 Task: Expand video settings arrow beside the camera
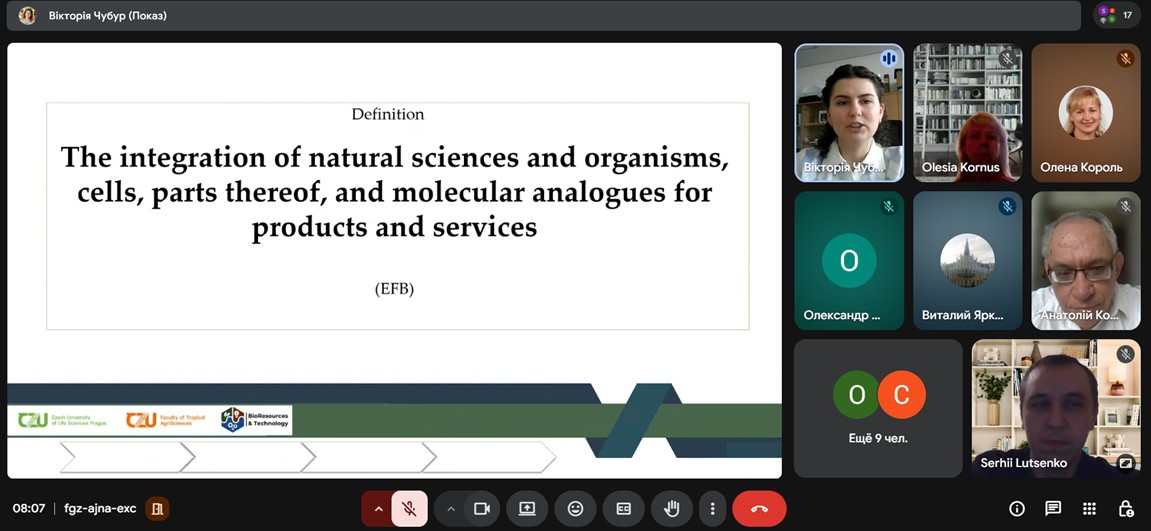coord(451,509)
